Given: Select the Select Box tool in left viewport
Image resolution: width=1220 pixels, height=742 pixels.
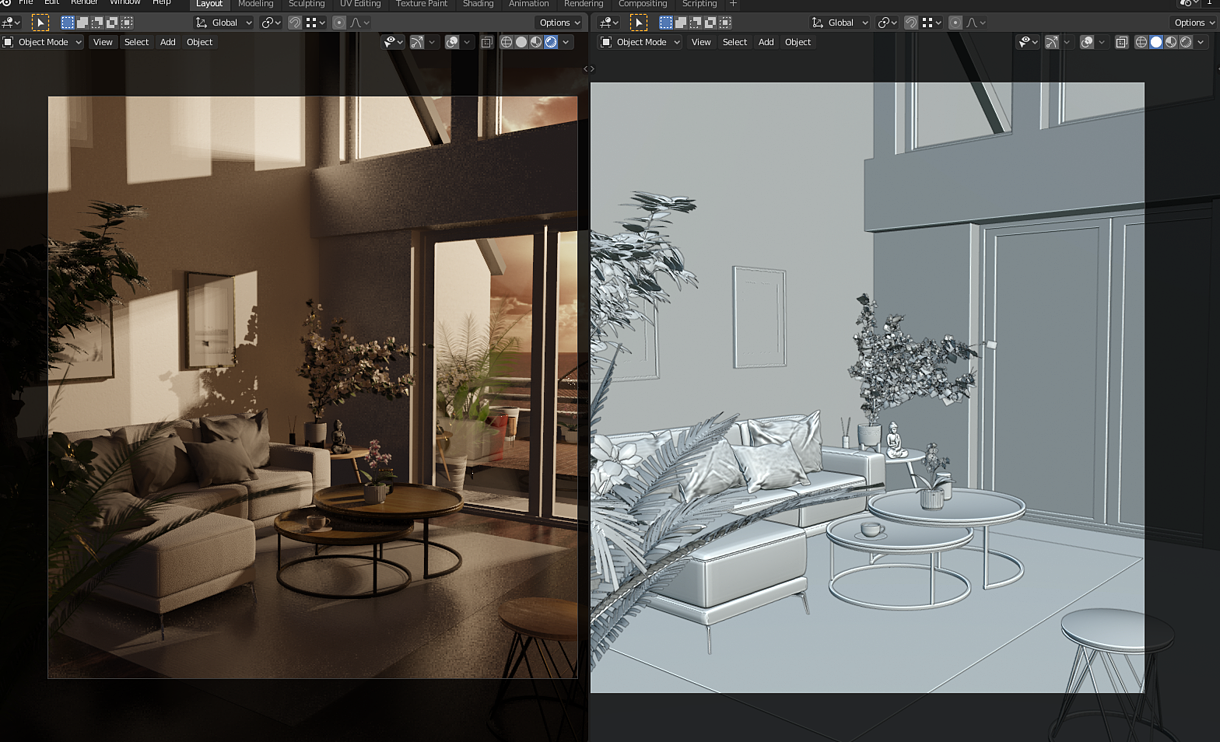Looking at the screenshot, I should (x=40, y=22).
